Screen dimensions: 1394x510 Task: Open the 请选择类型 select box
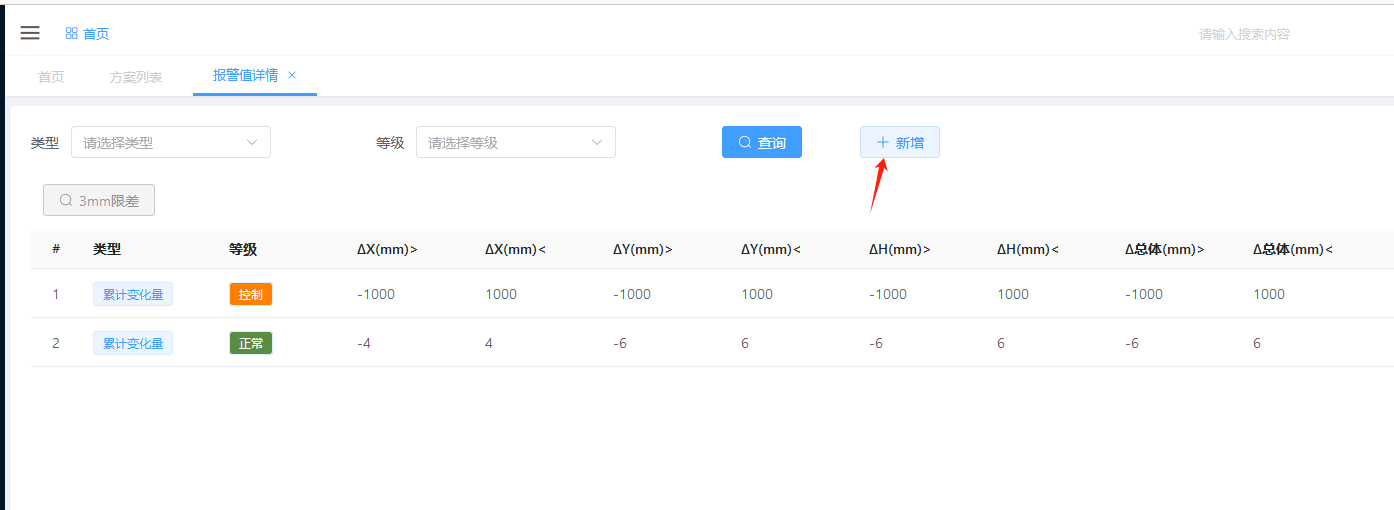tap(160, 142)
